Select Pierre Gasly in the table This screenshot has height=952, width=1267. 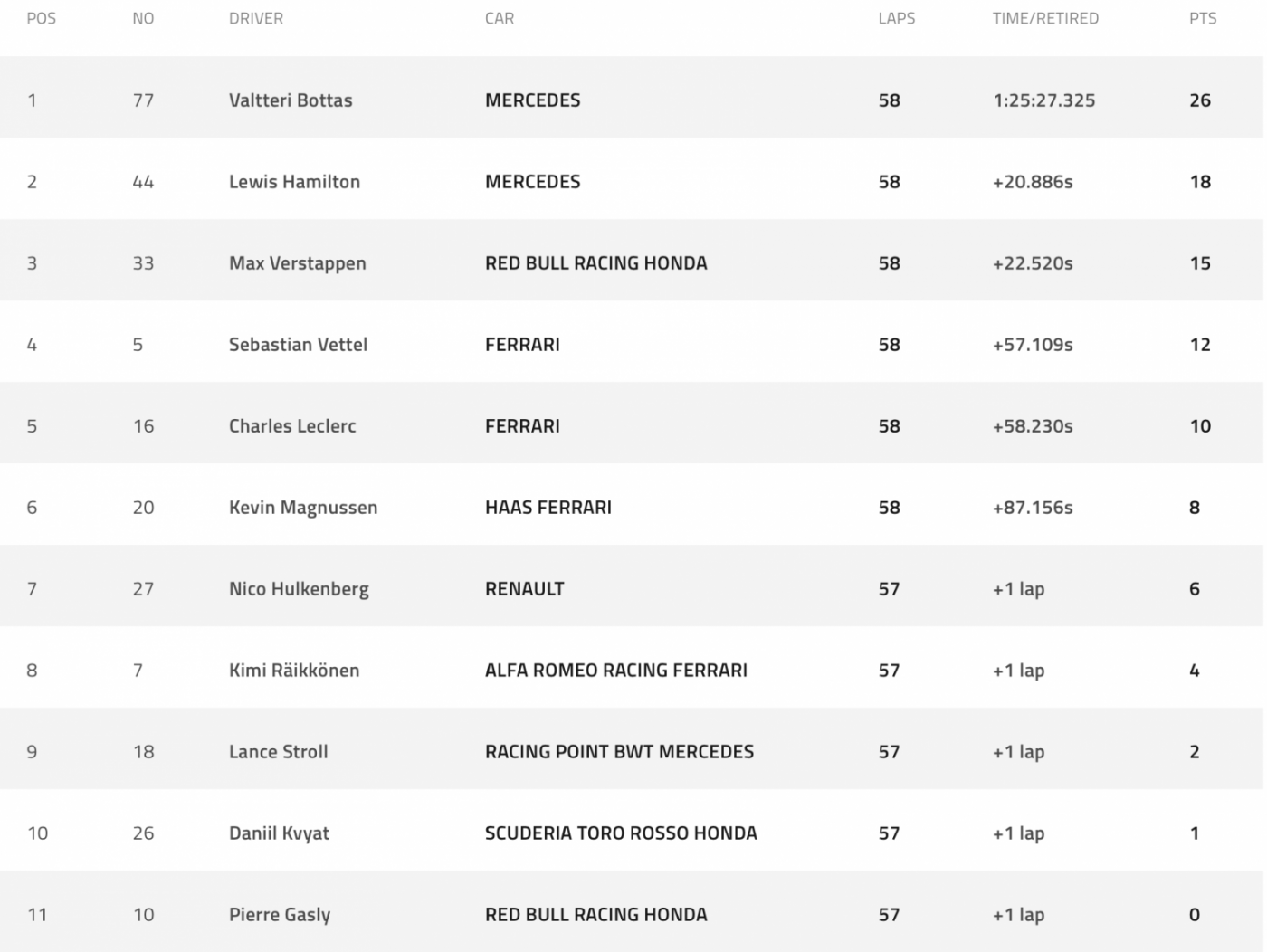point(280,915)
